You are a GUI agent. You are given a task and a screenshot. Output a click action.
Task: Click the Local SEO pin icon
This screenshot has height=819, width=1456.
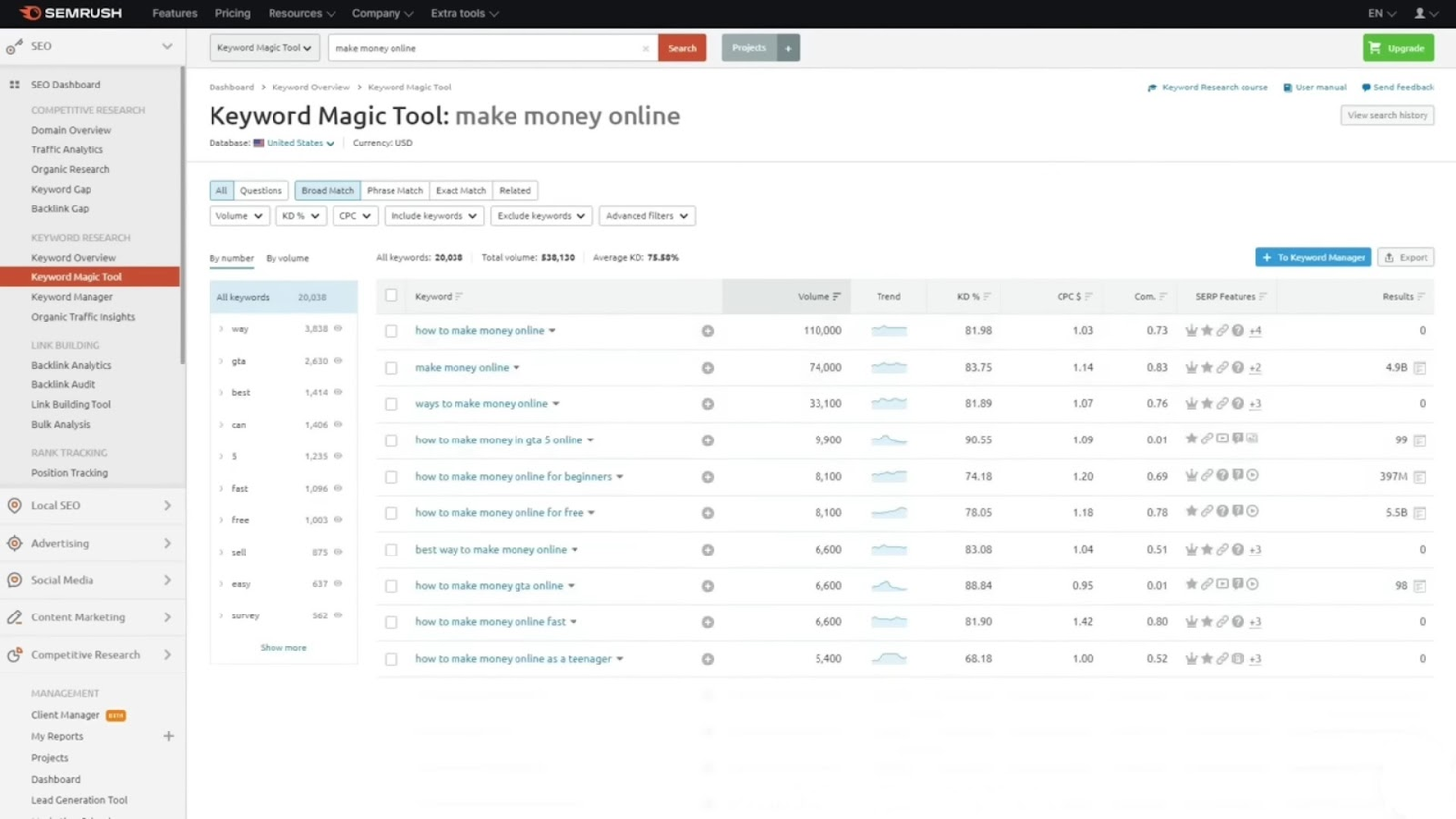coord(14,505)
